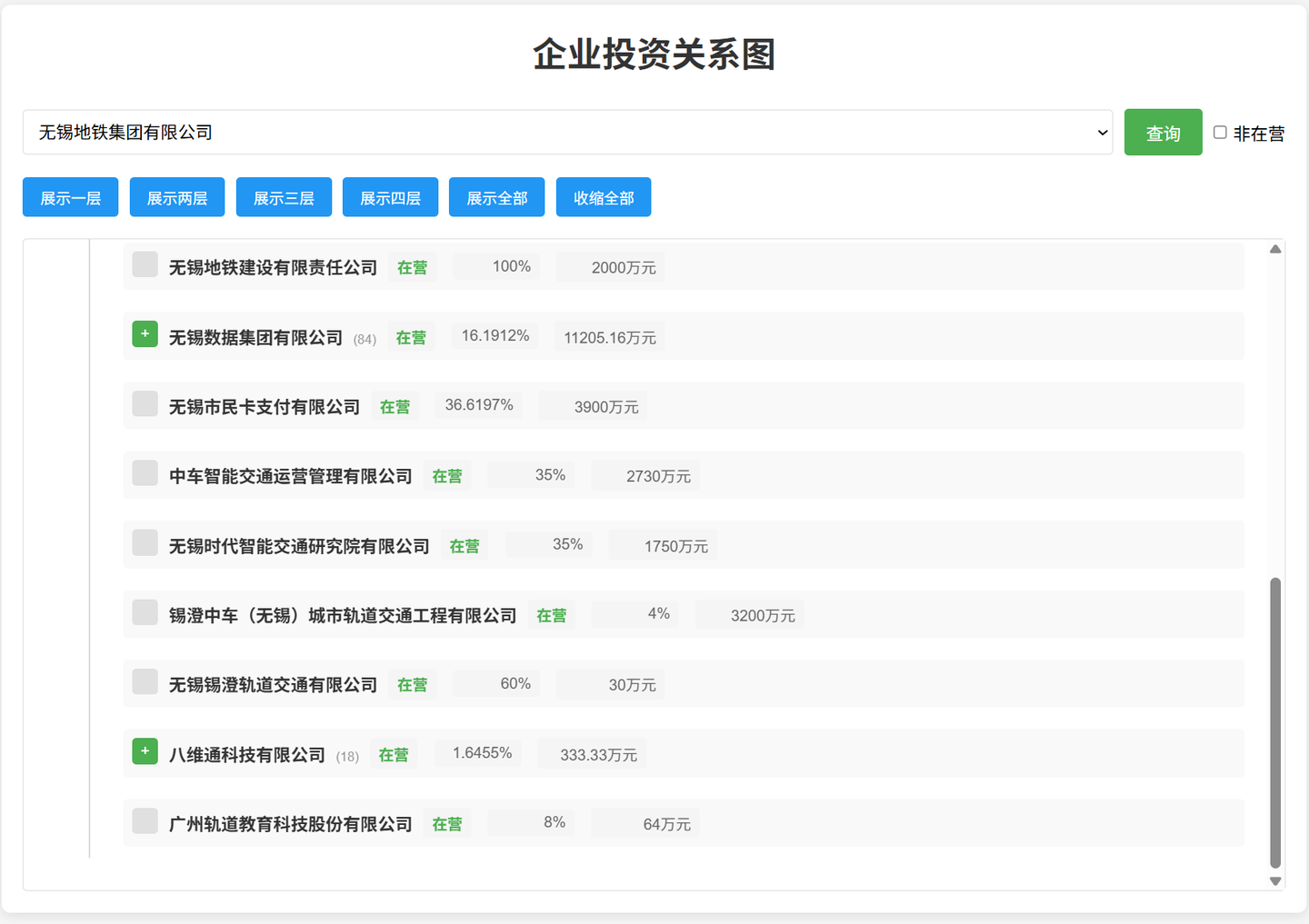
Task: Click the 展示全部 button
Action: click(496, 197)
